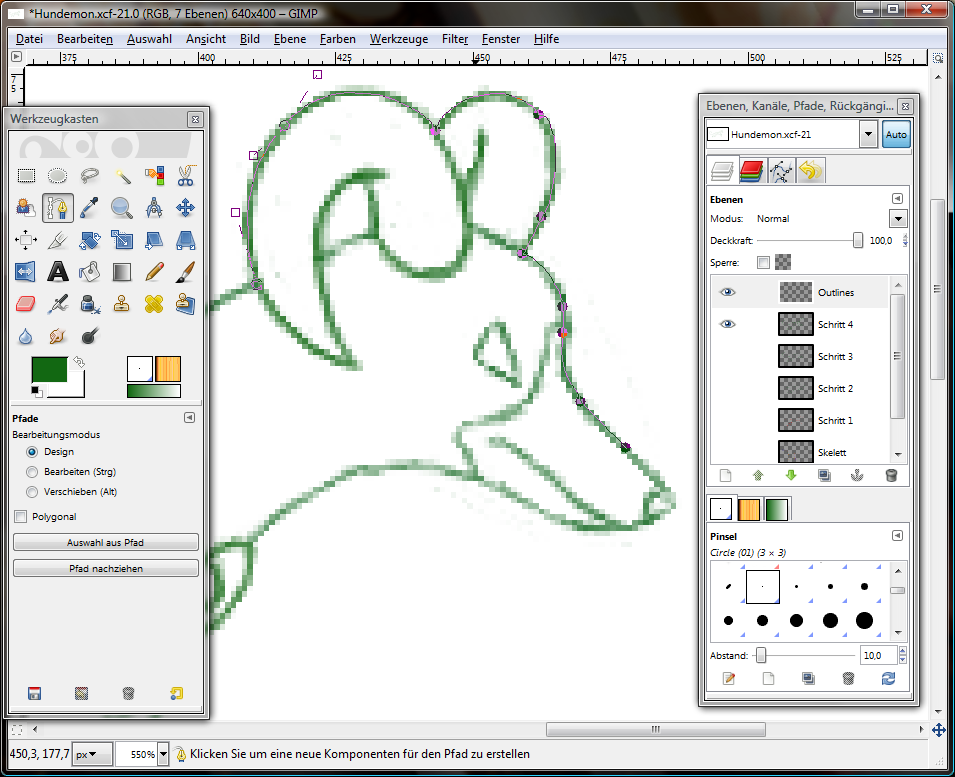Anchor the floating layer

pyautogui.click(x=858, y=476)
